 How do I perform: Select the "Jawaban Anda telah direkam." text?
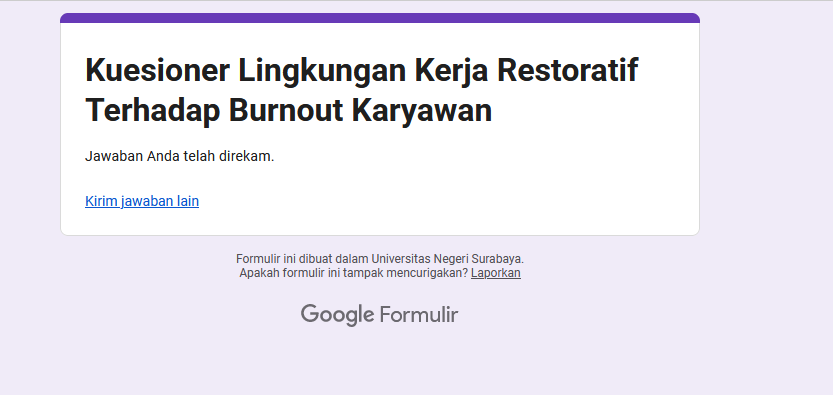coord(180,157)
